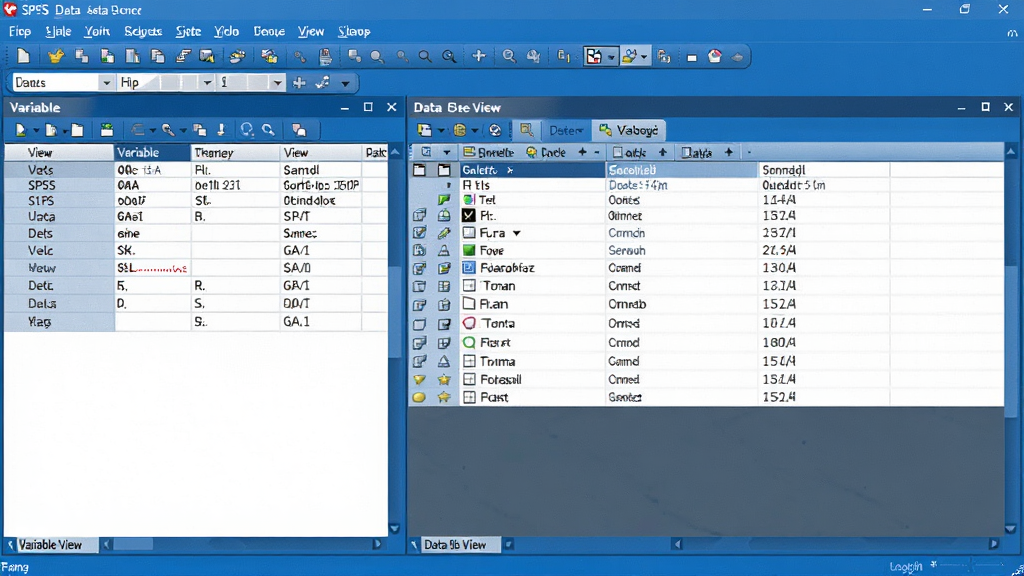Click the printer icon in the main toolbar
Image resolution: width=1024 pixels, height=576 pixels.
(325, 57)
